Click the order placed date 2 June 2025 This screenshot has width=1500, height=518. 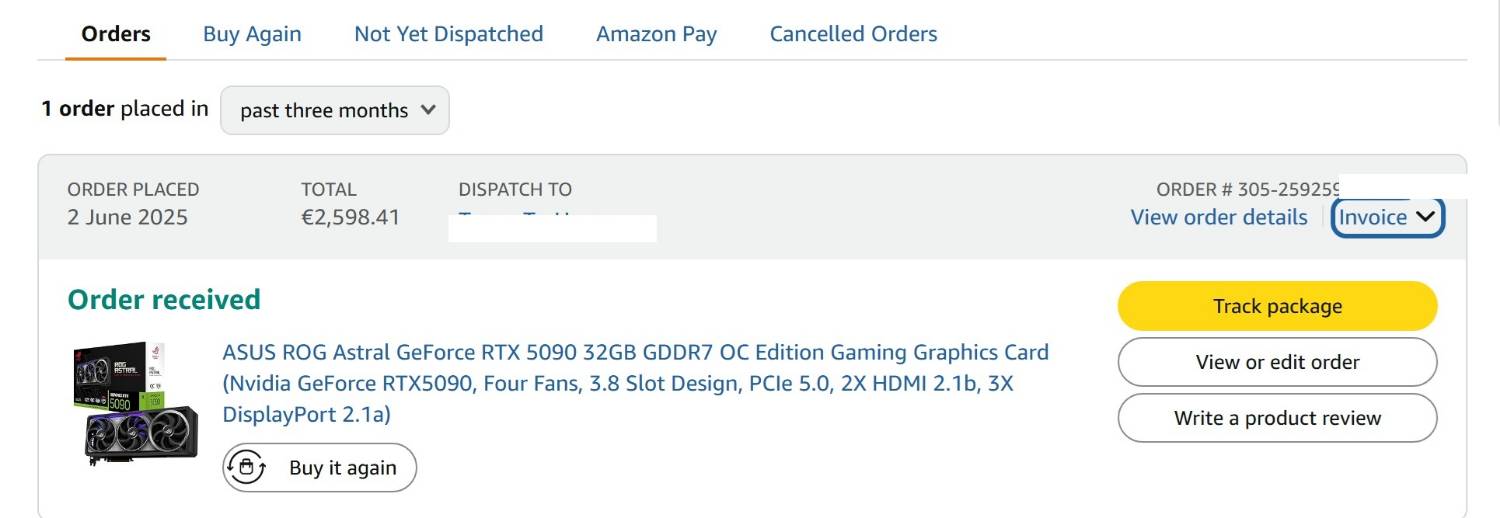click(x=127, y=217)
